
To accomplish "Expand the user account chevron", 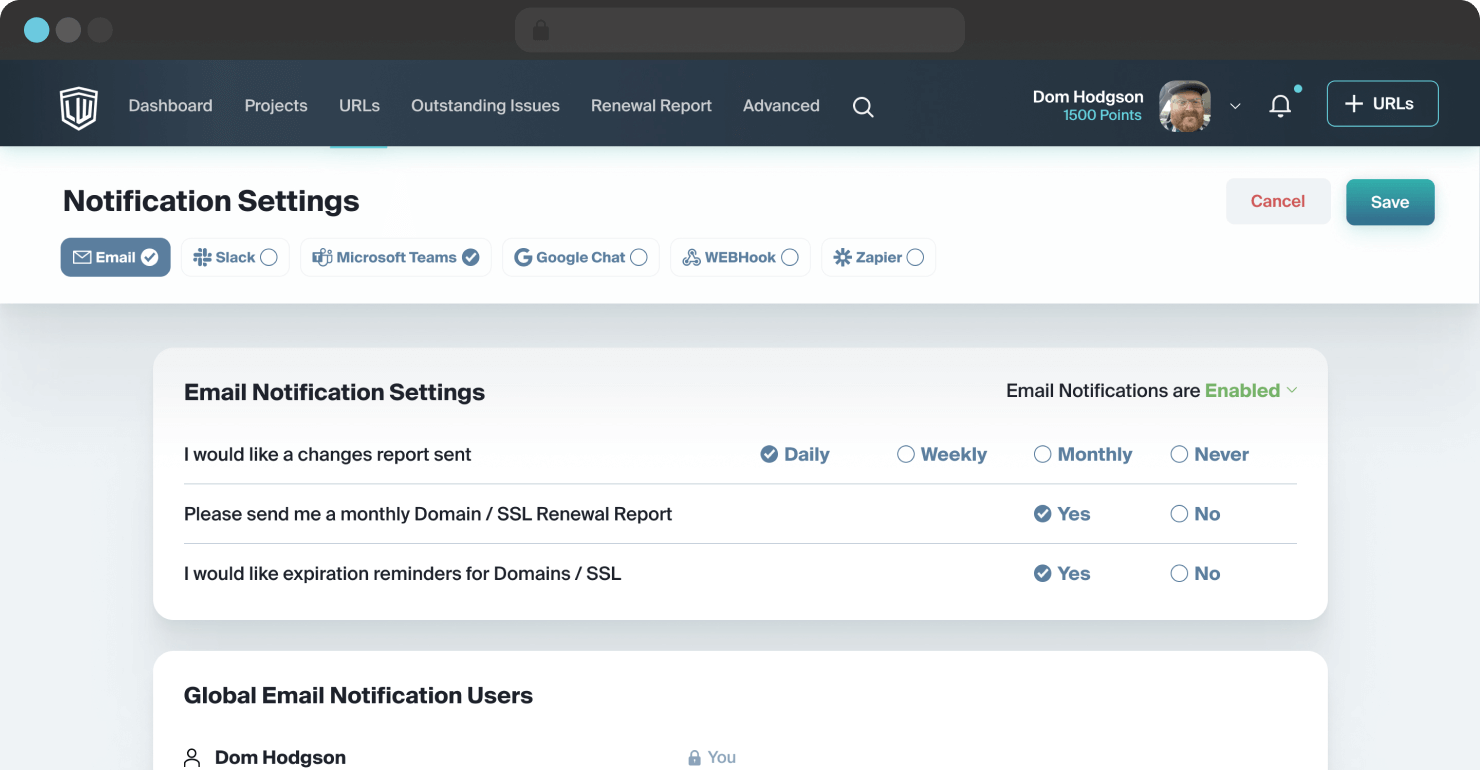I will (x=1235, y=106).
